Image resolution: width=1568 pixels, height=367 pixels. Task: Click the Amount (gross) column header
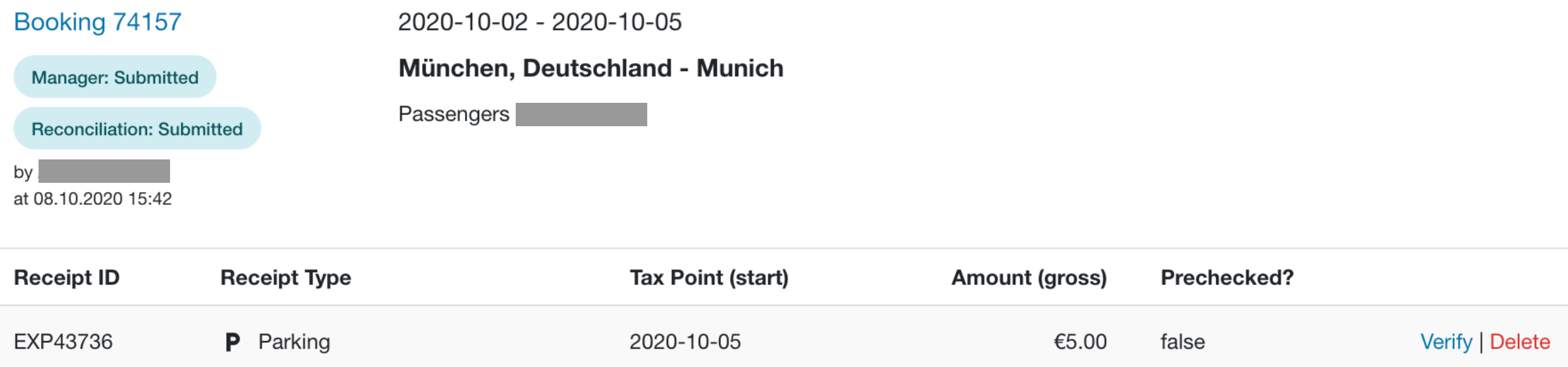(x=1029, y=278)
